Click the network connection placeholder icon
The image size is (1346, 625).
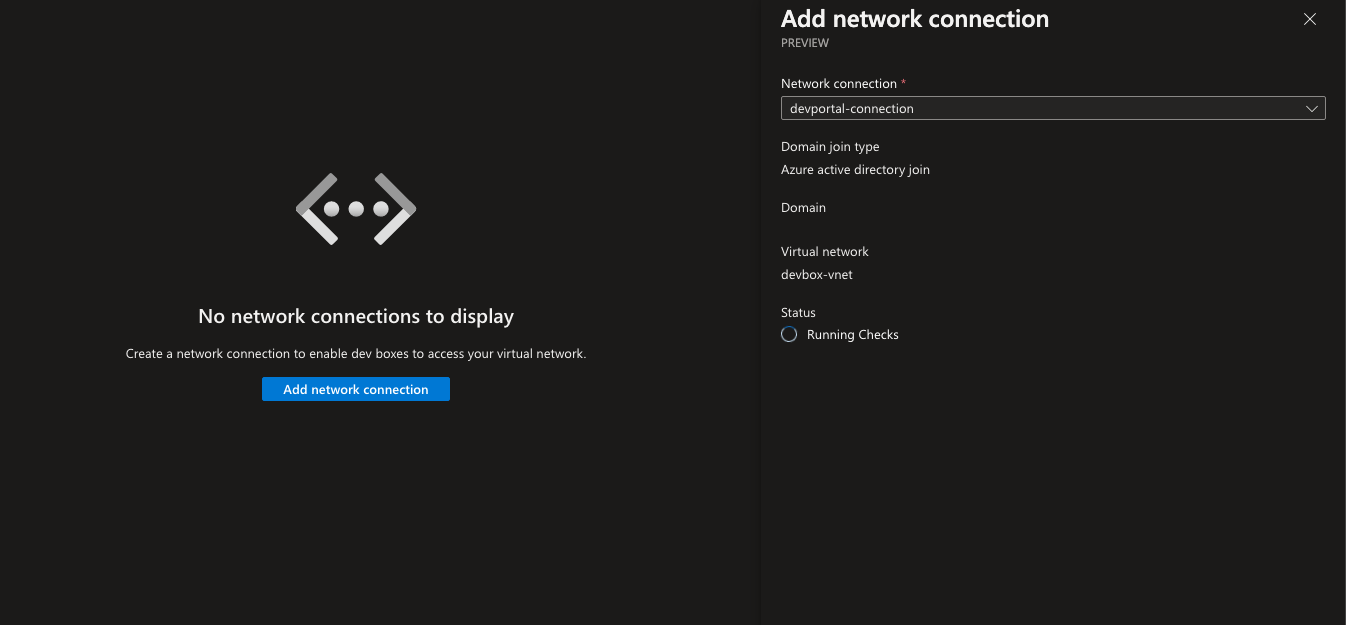coord(356,208)
